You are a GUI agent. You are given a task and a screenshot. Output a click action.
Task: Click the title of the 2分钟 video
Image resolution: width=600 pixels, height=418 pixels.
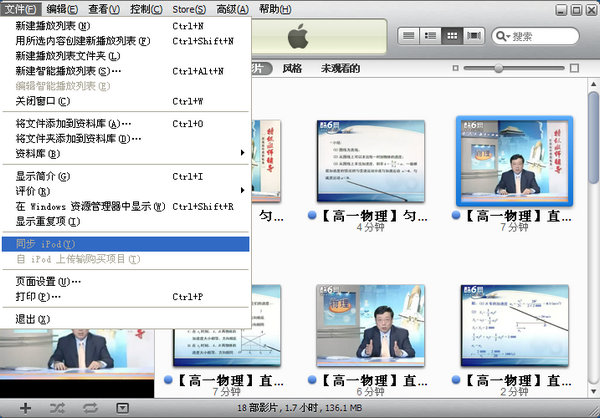(x=517, y=380)
